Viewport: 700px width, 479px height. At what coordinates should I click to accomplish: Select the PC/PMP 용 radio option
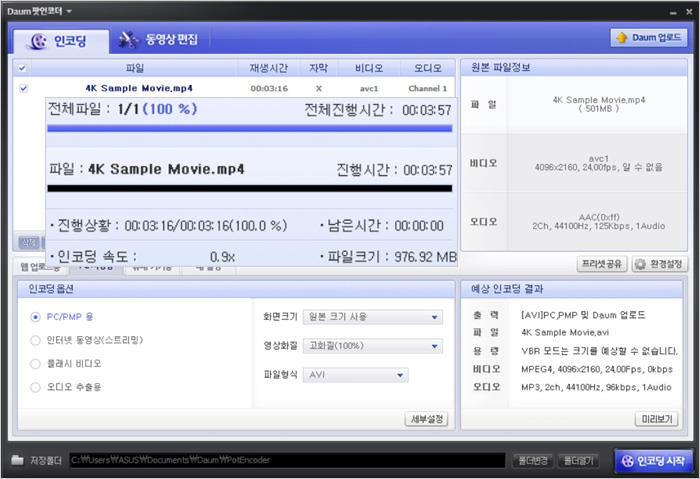[x=36, y=317]
